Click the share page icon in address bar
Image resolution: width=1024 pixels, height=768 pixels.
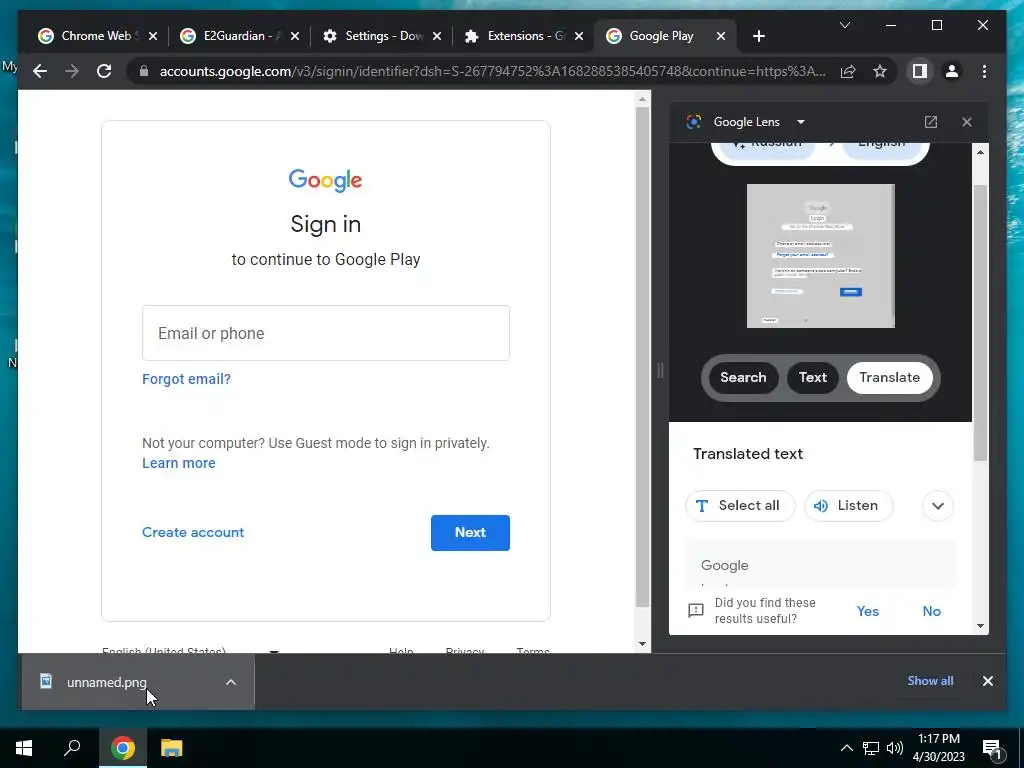[x=848, y=71]
